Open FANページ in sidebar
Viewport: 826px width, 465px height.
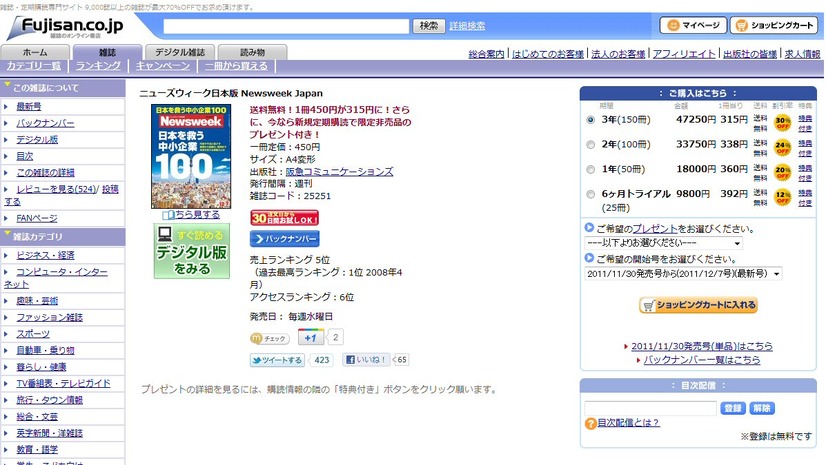37,218
